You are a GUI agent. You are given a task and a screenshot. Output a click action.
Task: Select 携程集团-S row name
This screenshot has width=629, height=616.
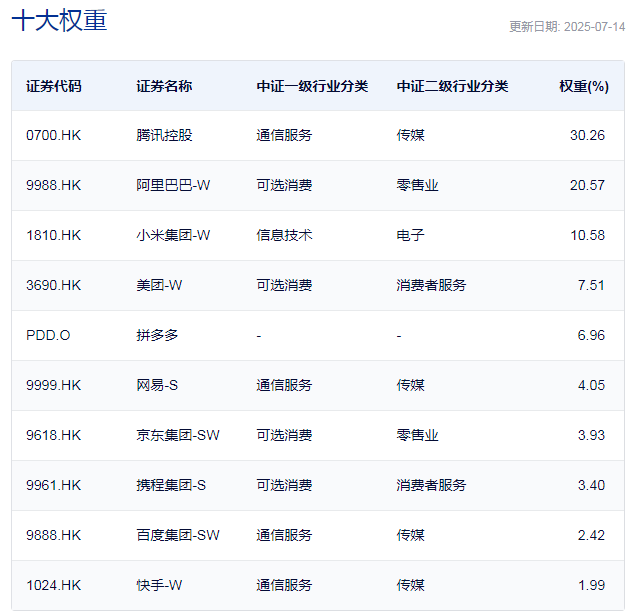171,485
